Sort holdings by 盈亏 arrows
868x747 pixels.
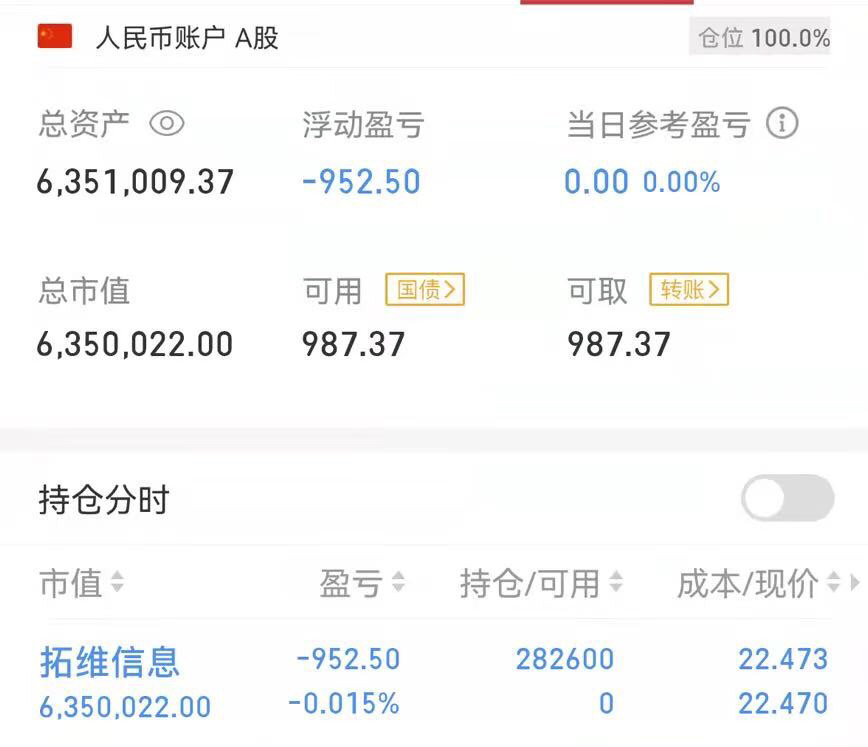[x=399, y=582]
